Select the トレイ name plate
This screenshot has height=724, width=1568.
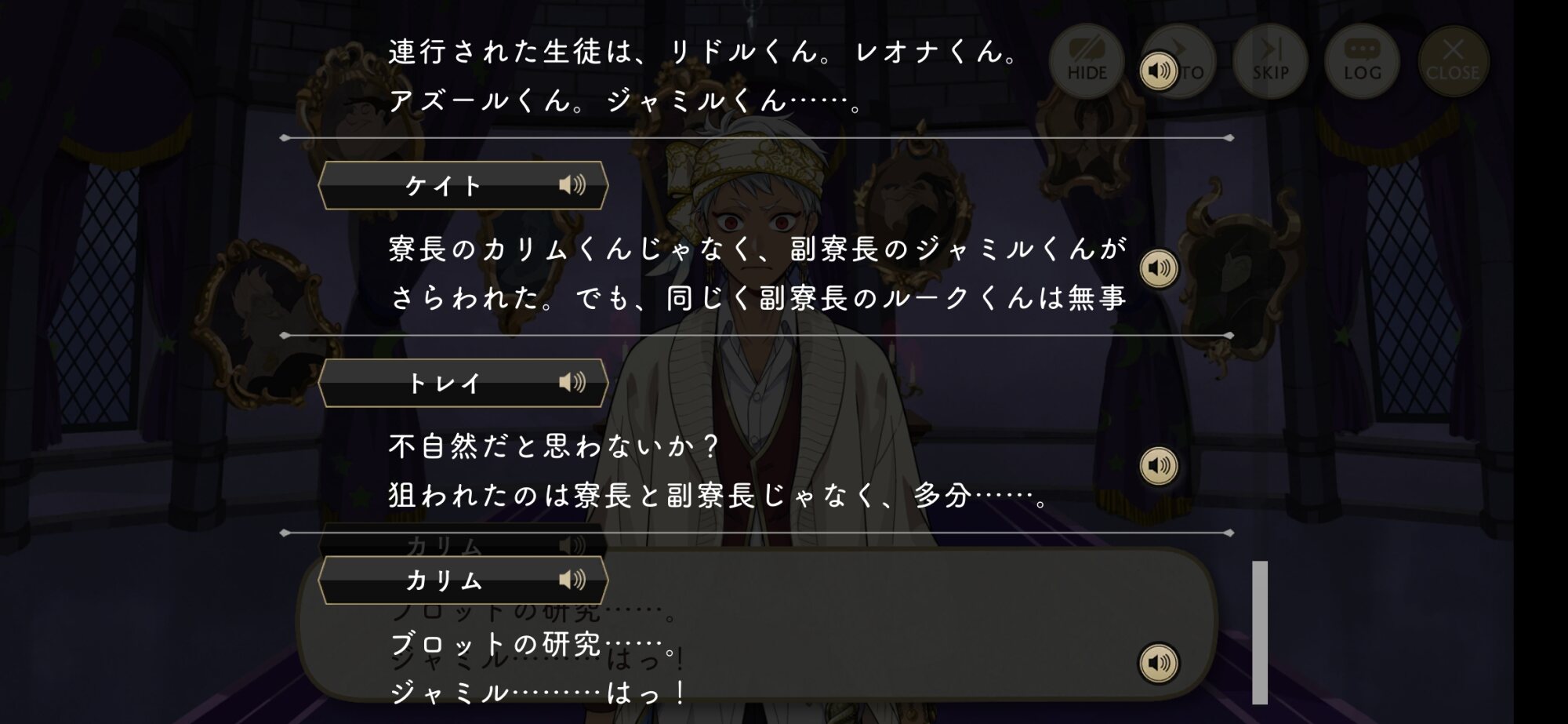(x=463, y=383)
